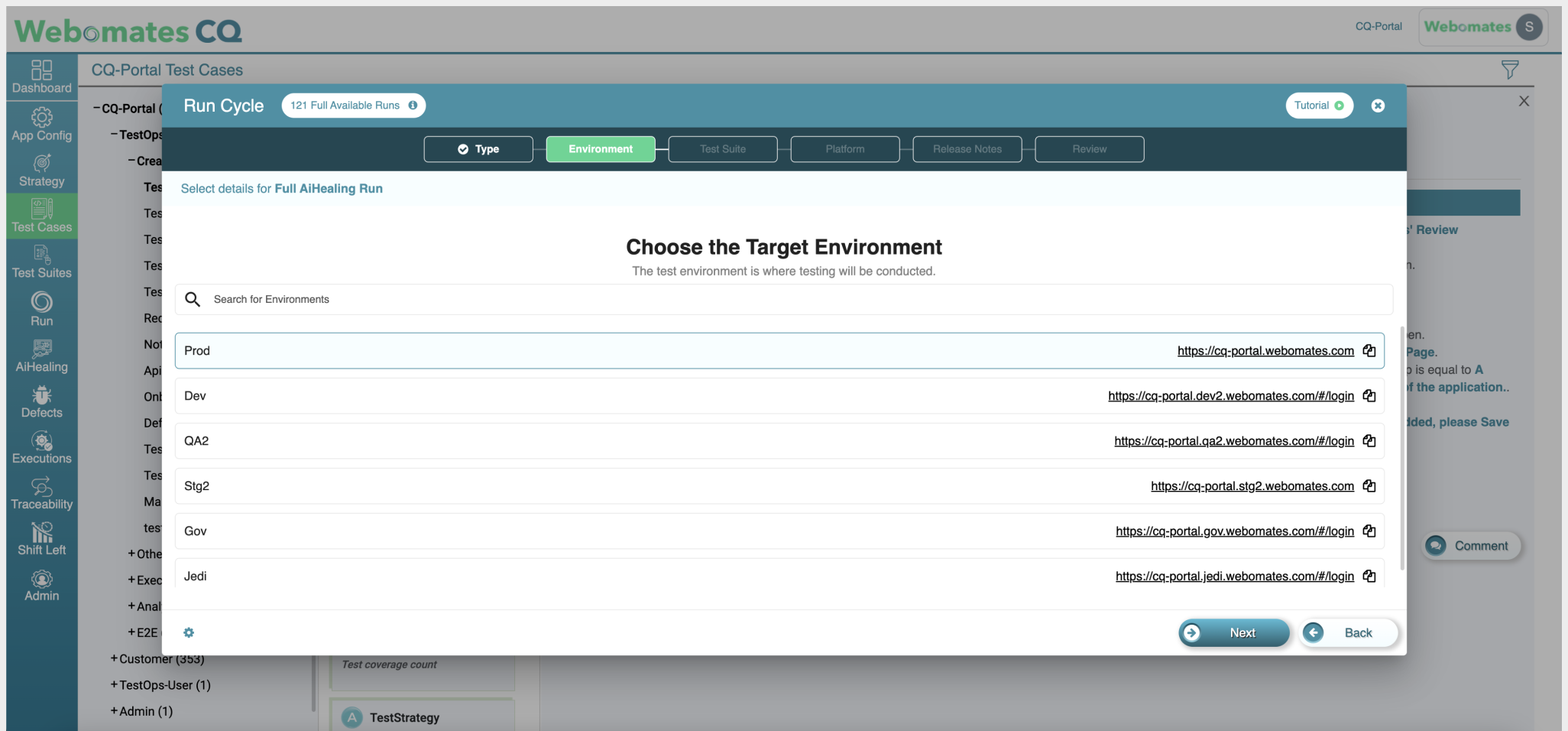This screenshot has height=731, width=1568.
Task: Open the Jedi login link
Action: [1235, 576]
